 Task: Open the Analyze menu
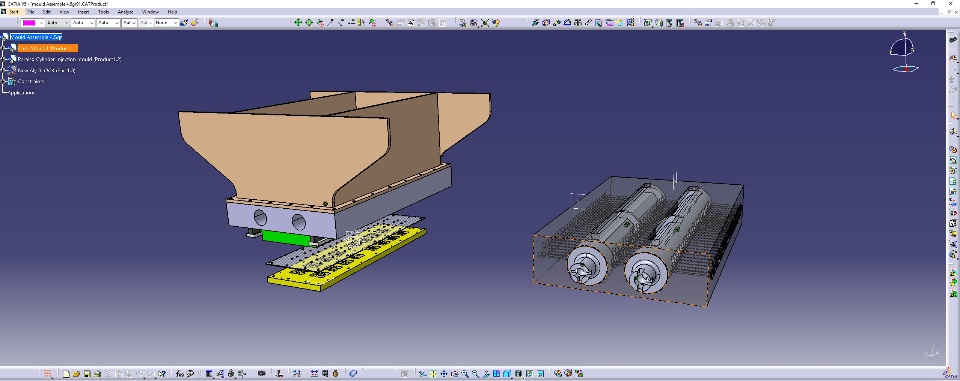click(x=126, y=12)
